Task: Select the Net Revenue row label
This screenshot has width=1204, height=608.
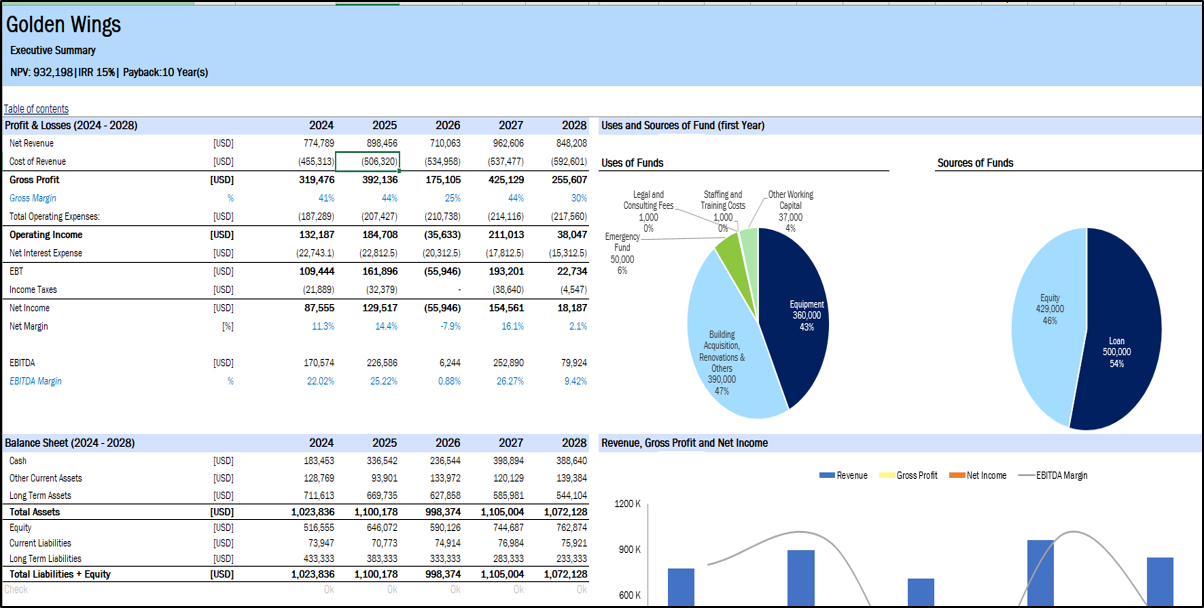Action: coord(30,144)
